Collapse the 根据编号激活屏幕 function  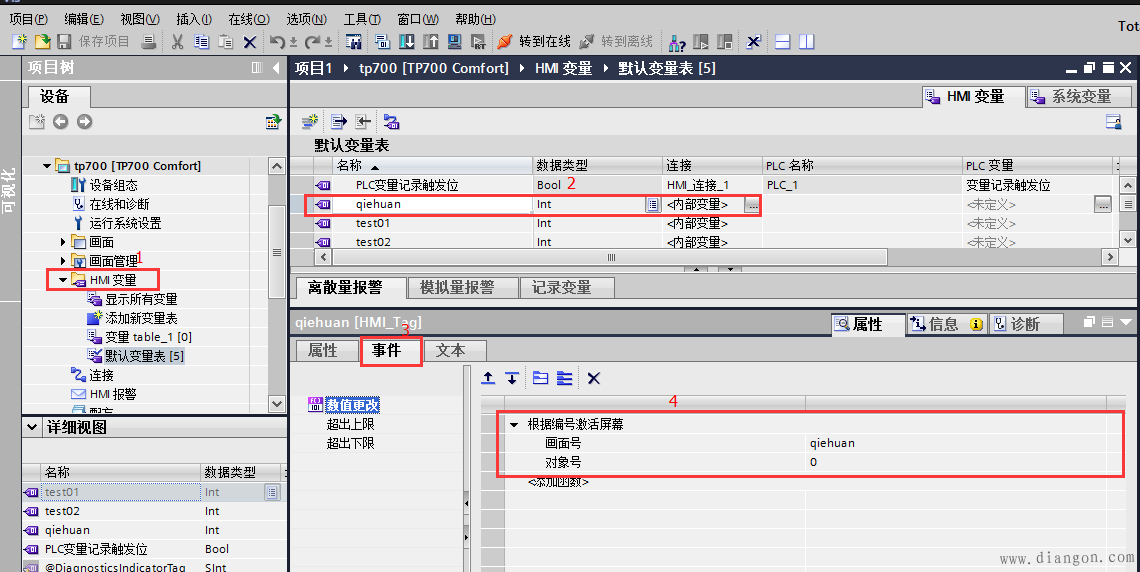pos(515,424)
